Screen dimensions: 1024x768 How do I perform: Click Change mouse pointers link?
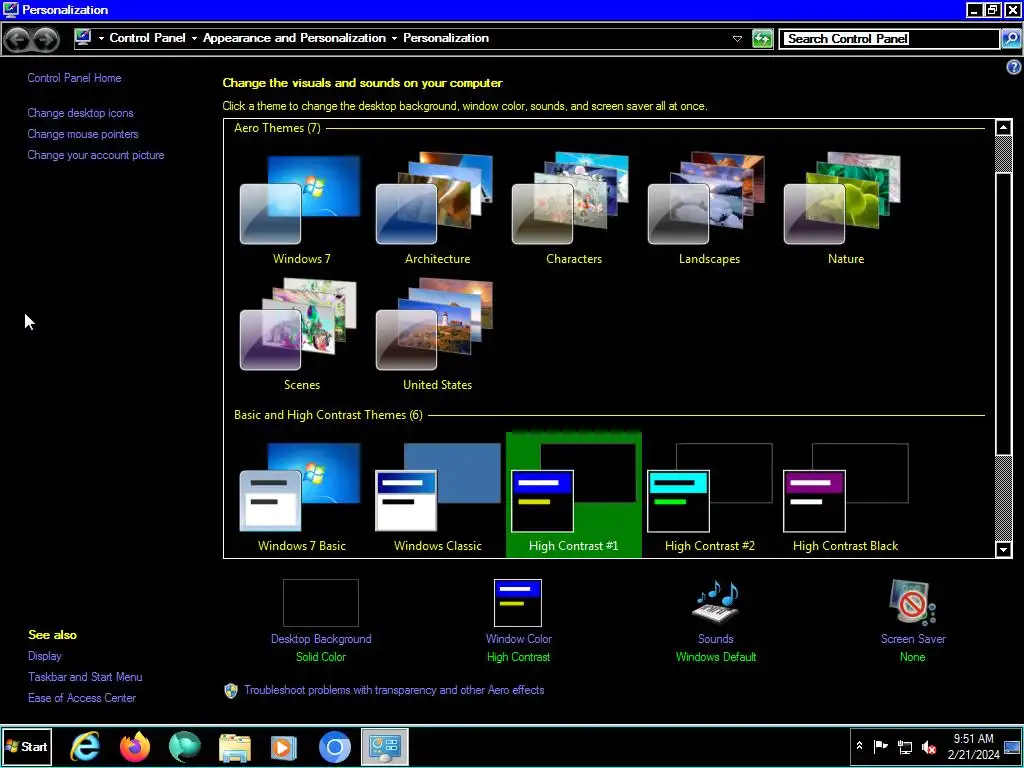(83, 134)
